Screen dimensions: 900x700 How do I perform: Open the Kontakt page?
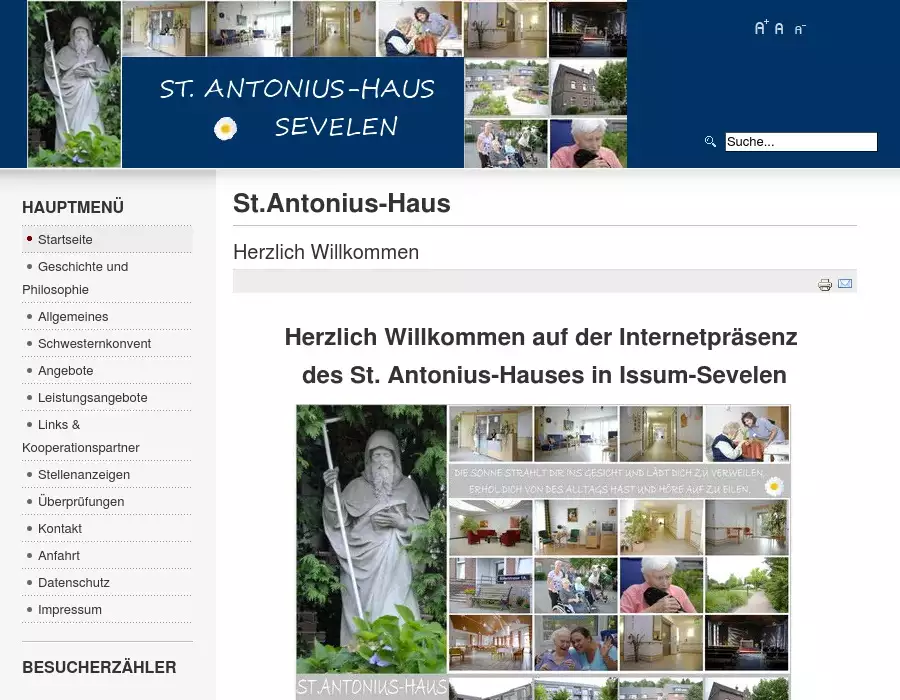tap(60, 529)
